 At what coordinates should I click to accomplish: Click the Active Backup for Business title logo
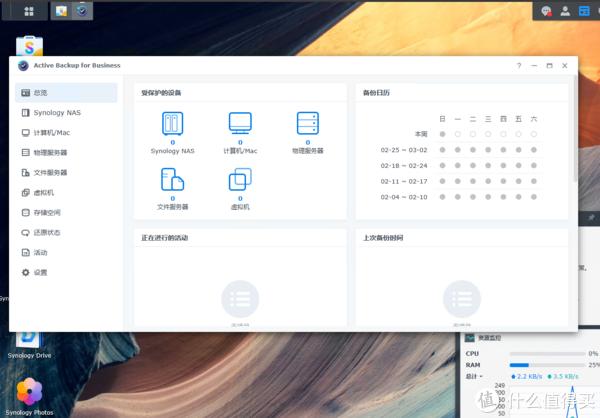pos(23,65)
